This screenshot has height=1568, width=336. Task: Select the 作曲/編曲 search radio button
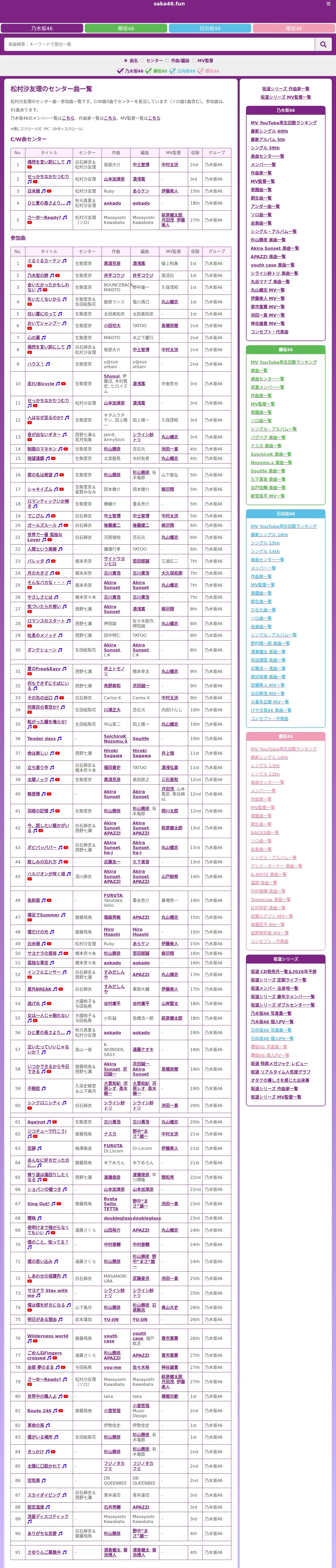coord(167,61)
